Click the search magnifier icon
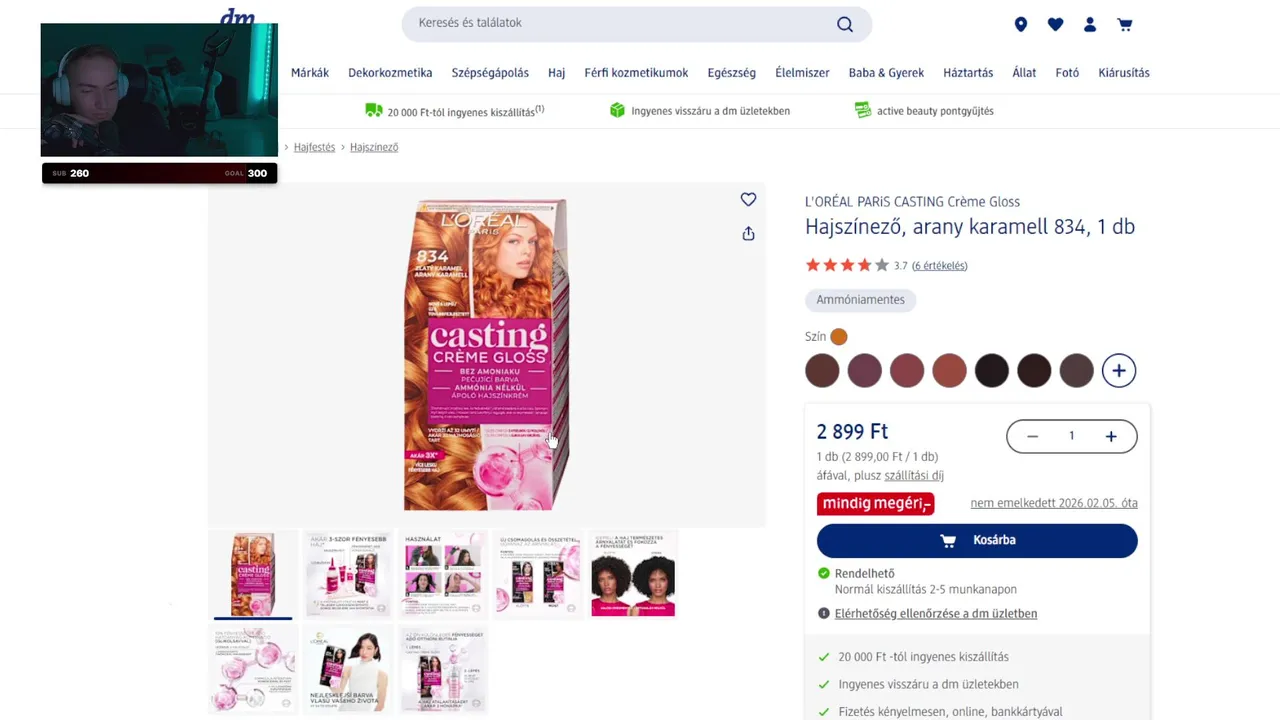1280x720 pixels. click(845, 24)
